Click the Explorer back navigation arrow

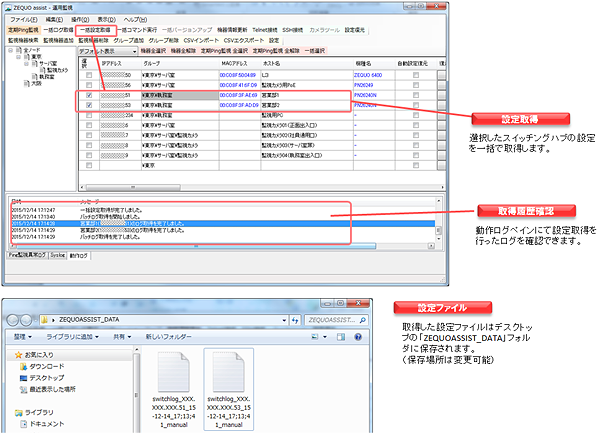pos(13,320)
